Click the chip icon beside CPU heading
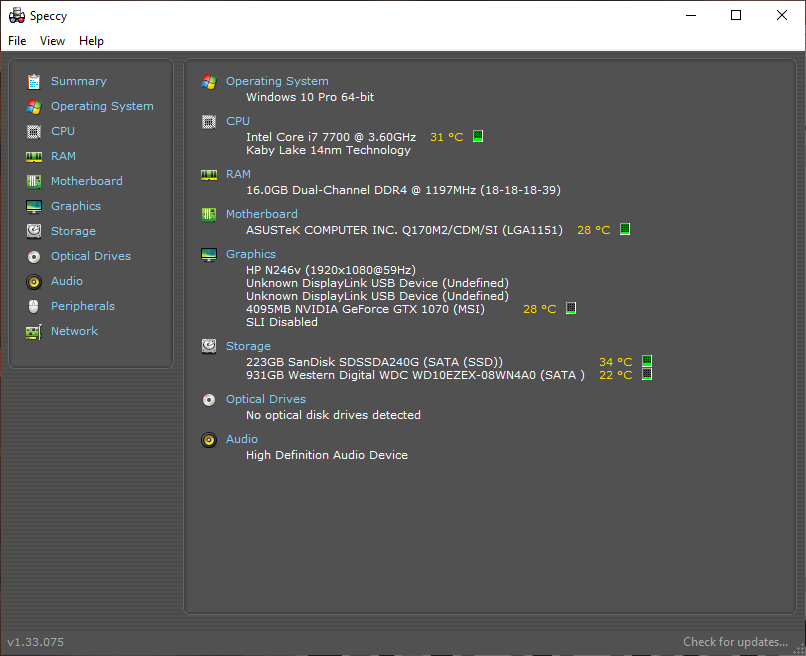Image resolution: width=806 pixels, height=656 pixels. (x=209, y=122)
